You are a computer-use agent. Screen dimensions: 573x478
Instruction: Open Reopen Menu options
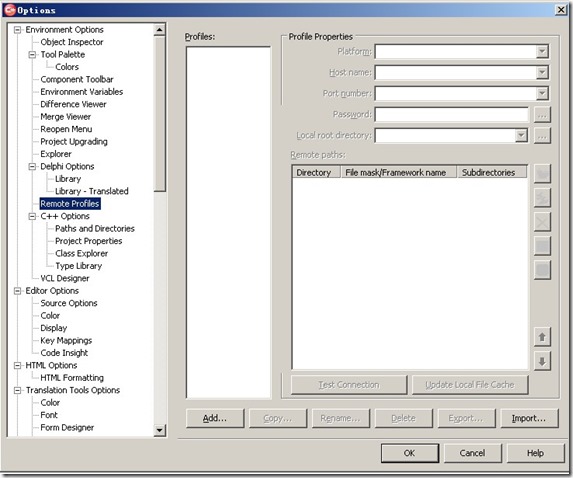[66, 129]
